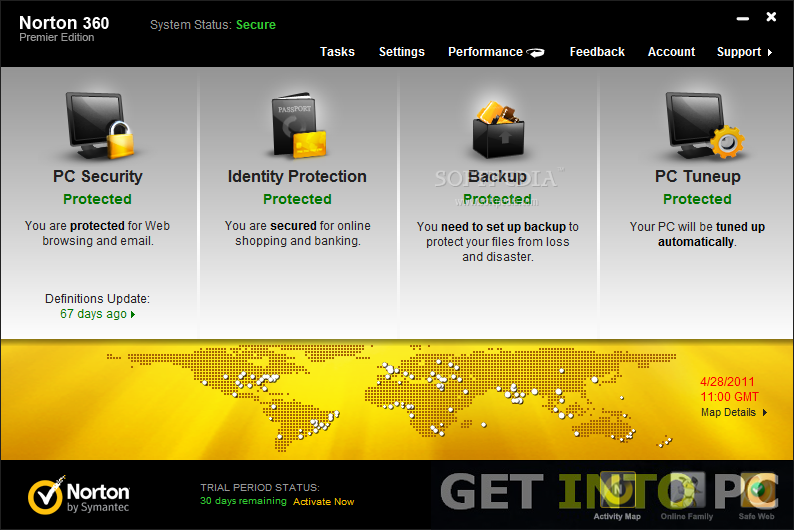This screenshot has height=530, width=794.
Task: Click the Identity Protection heading
Action: coord(297,176)
